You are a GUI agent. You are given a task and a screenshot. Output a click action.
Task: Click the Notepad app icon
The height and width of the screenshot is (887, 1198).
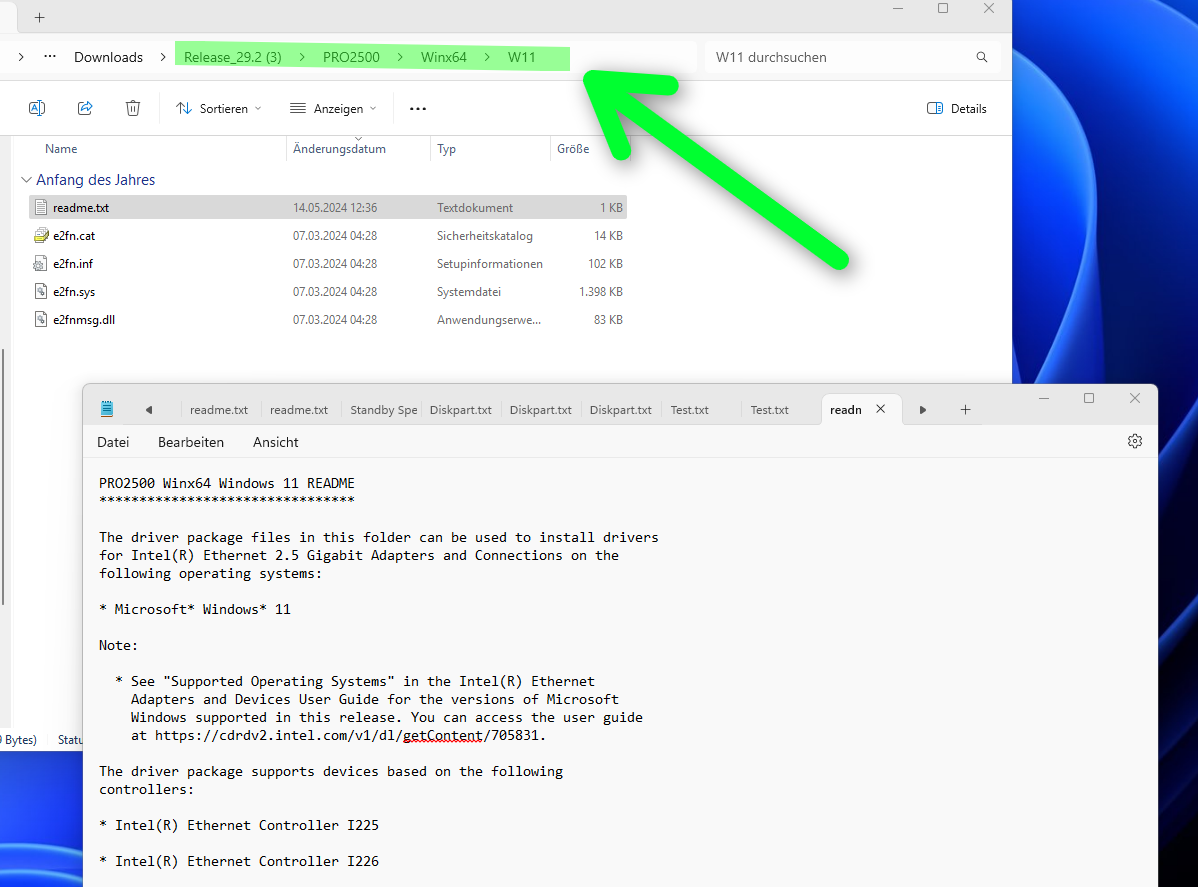107,410
